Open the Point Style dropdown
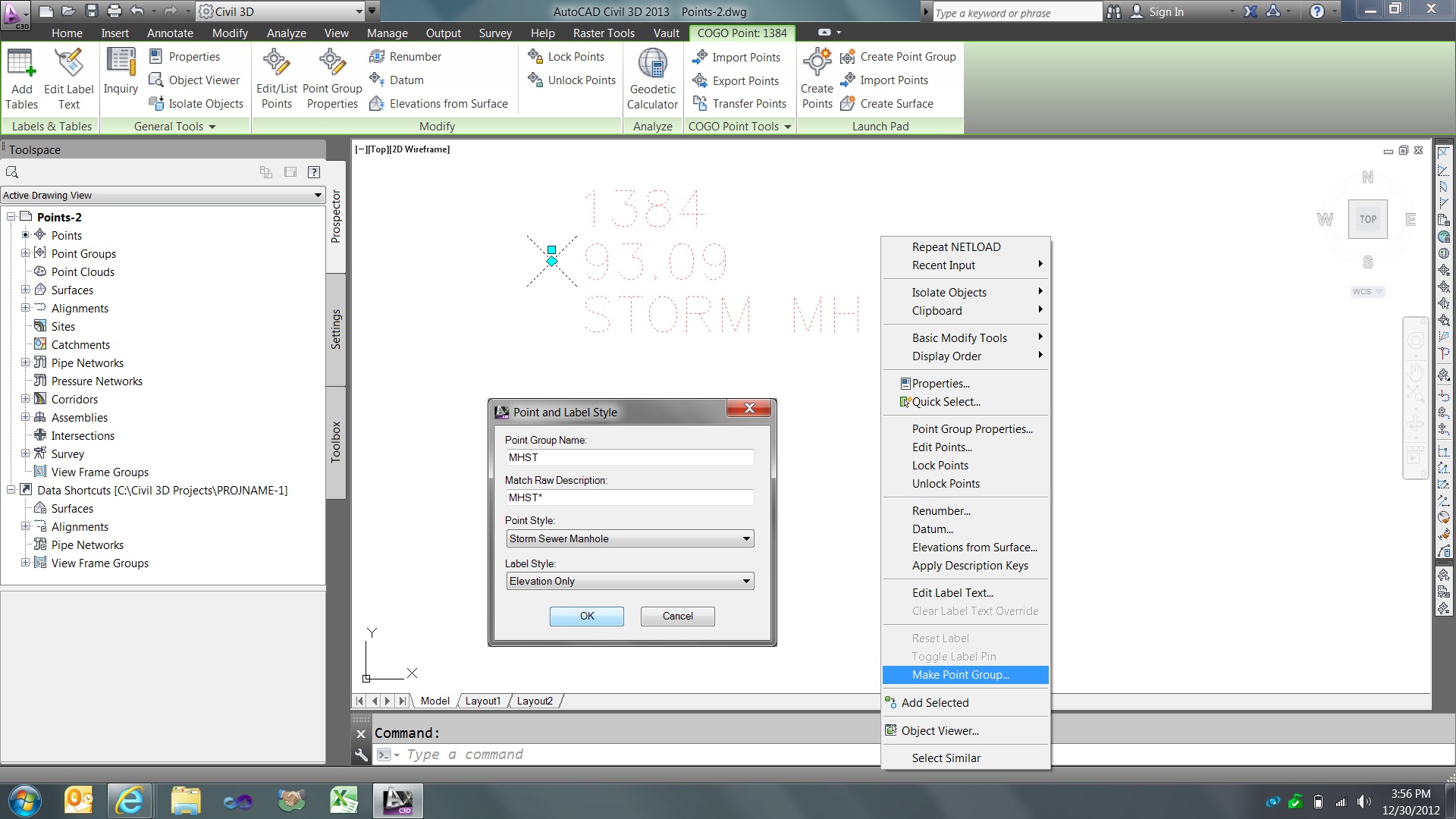The height and width of the screenshot is (819, 1456). (746, 538)
